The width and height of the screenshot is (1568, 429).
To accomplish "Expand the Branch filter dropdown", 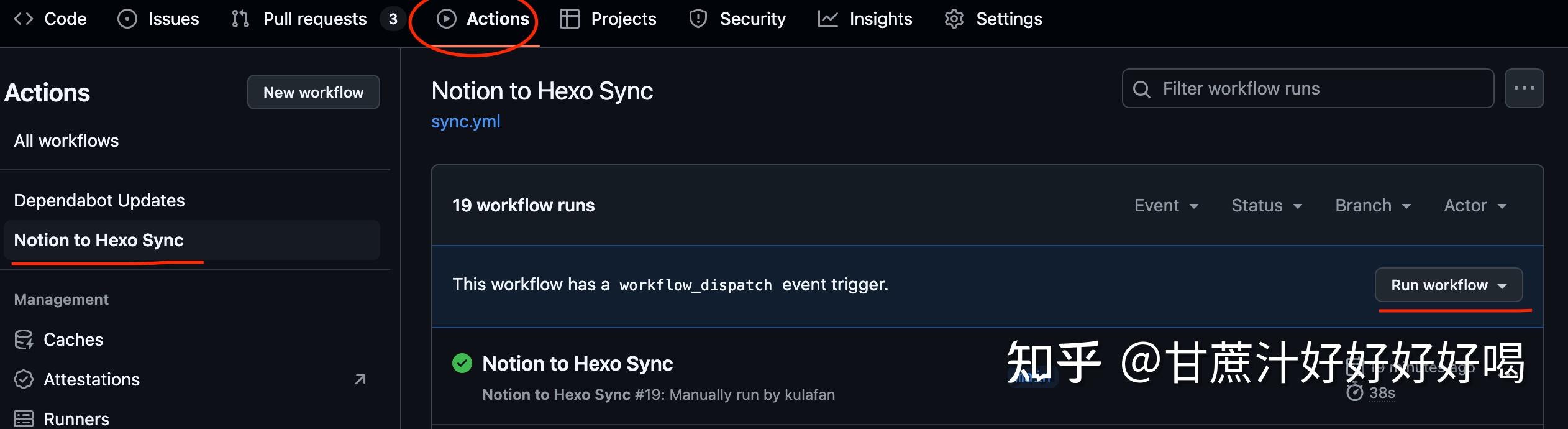I will 1373,206.
